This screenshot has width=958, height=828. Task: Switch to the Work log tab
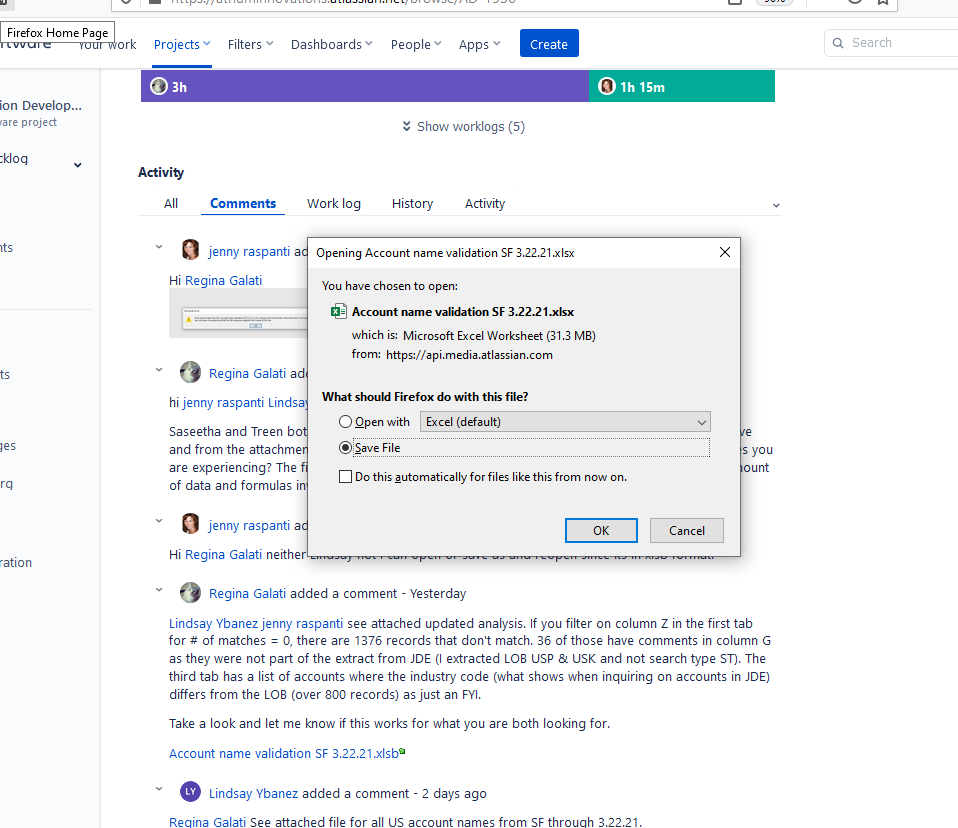coord(334,203)
